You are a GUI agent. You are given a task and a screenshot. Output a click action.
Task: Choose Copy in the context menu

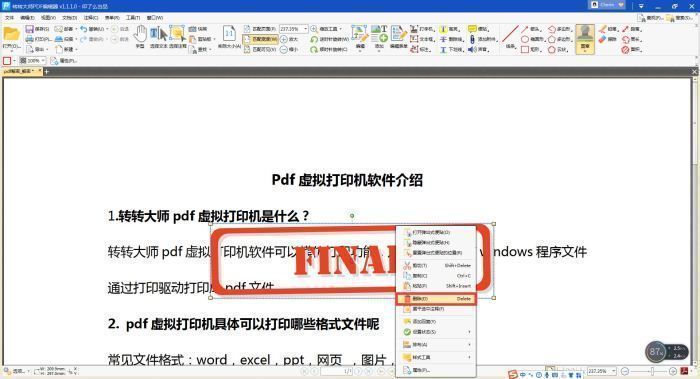pos(436,276)
